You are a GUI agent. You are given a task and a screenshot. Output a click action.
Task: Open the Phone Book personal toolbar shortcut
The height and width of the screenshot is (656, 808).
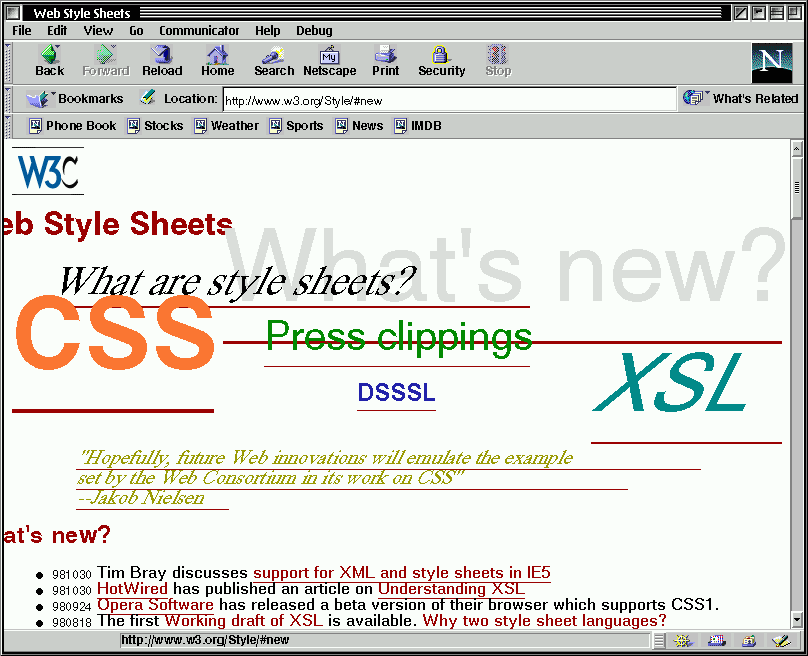click(72, 126)
